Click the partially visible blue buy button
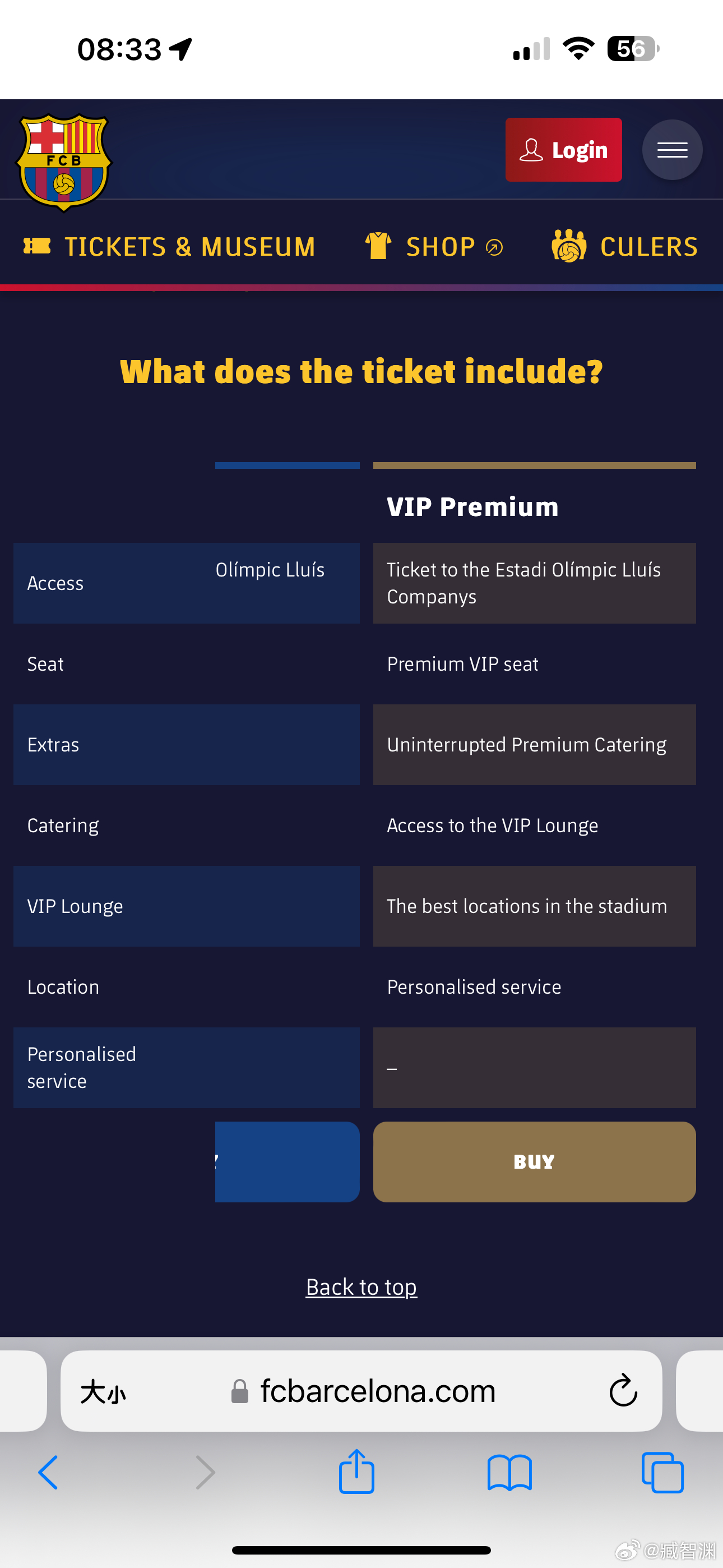 [x=288, y=1161]
